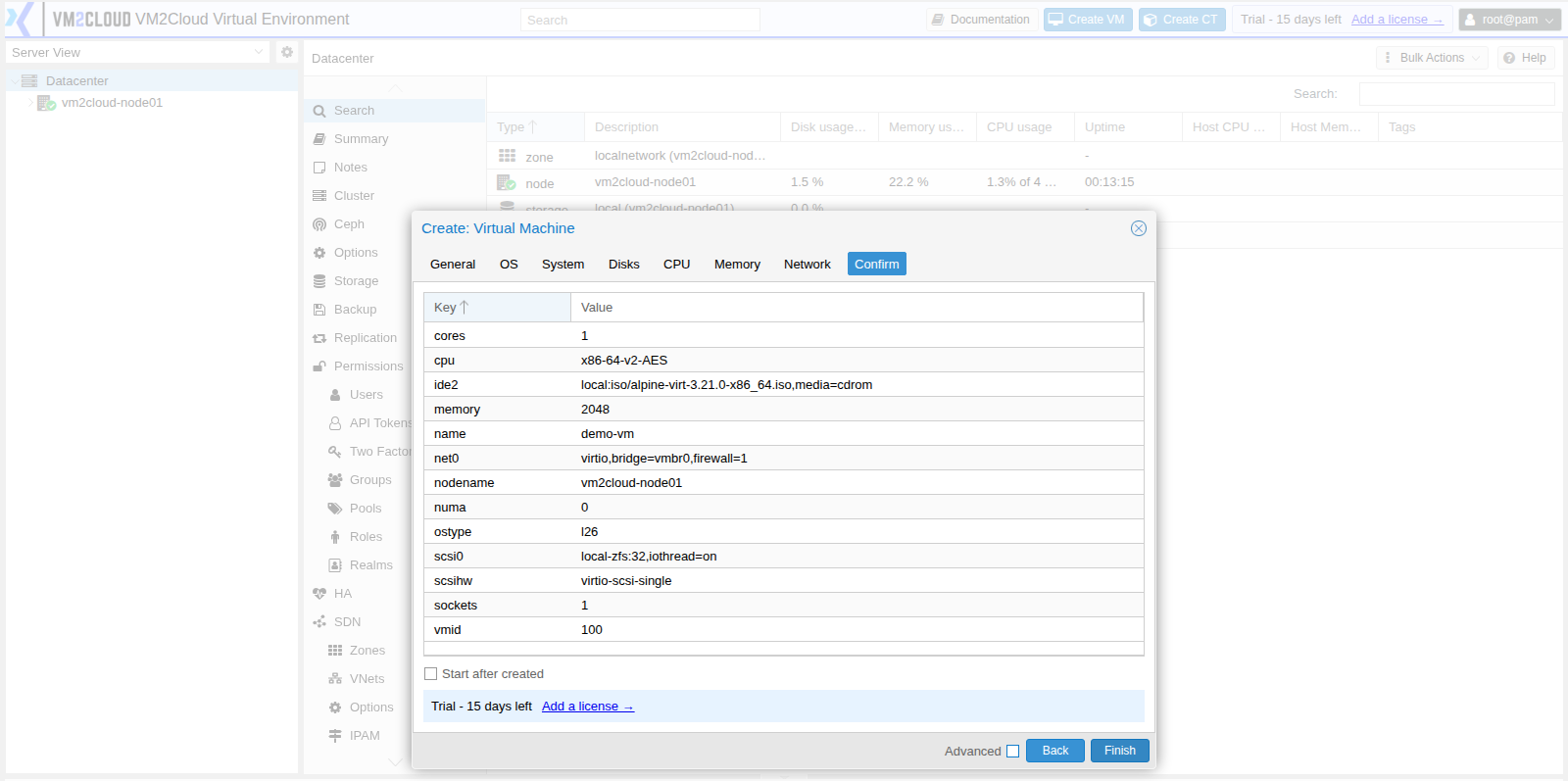Screen dimensions: 1568x781
Task: Open the Permissions section
Action: pos(368,366)
